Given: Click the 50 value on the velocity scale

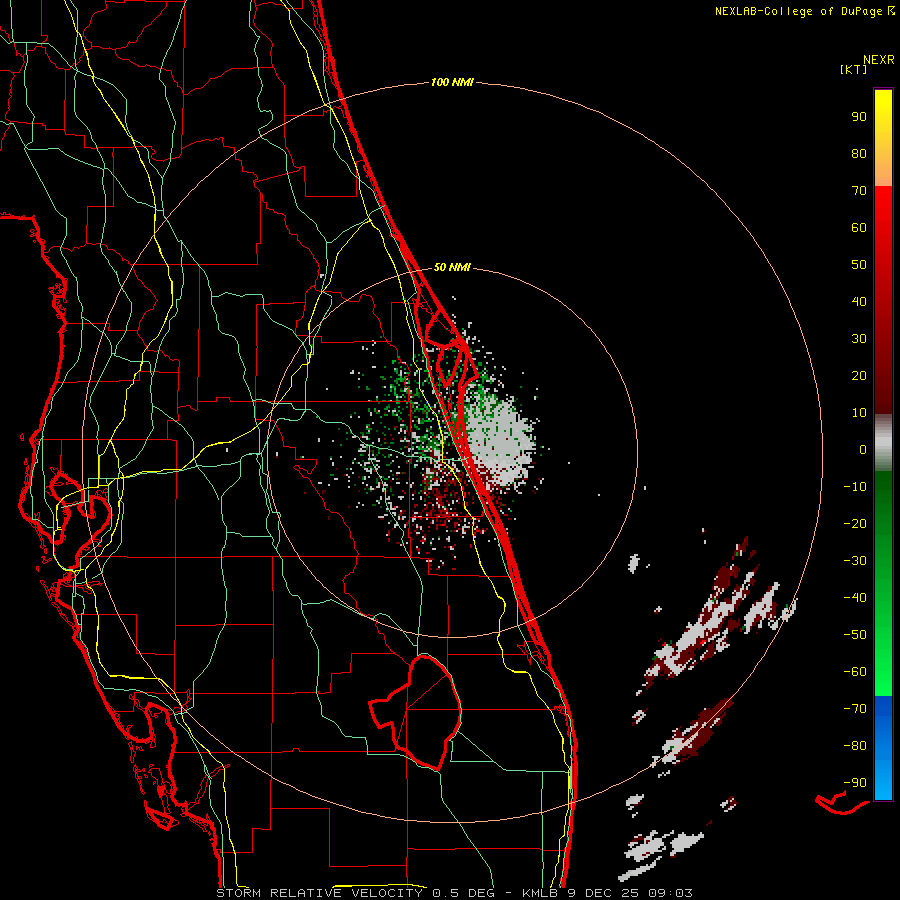Looking at the screenshot, I should [859, 265].
